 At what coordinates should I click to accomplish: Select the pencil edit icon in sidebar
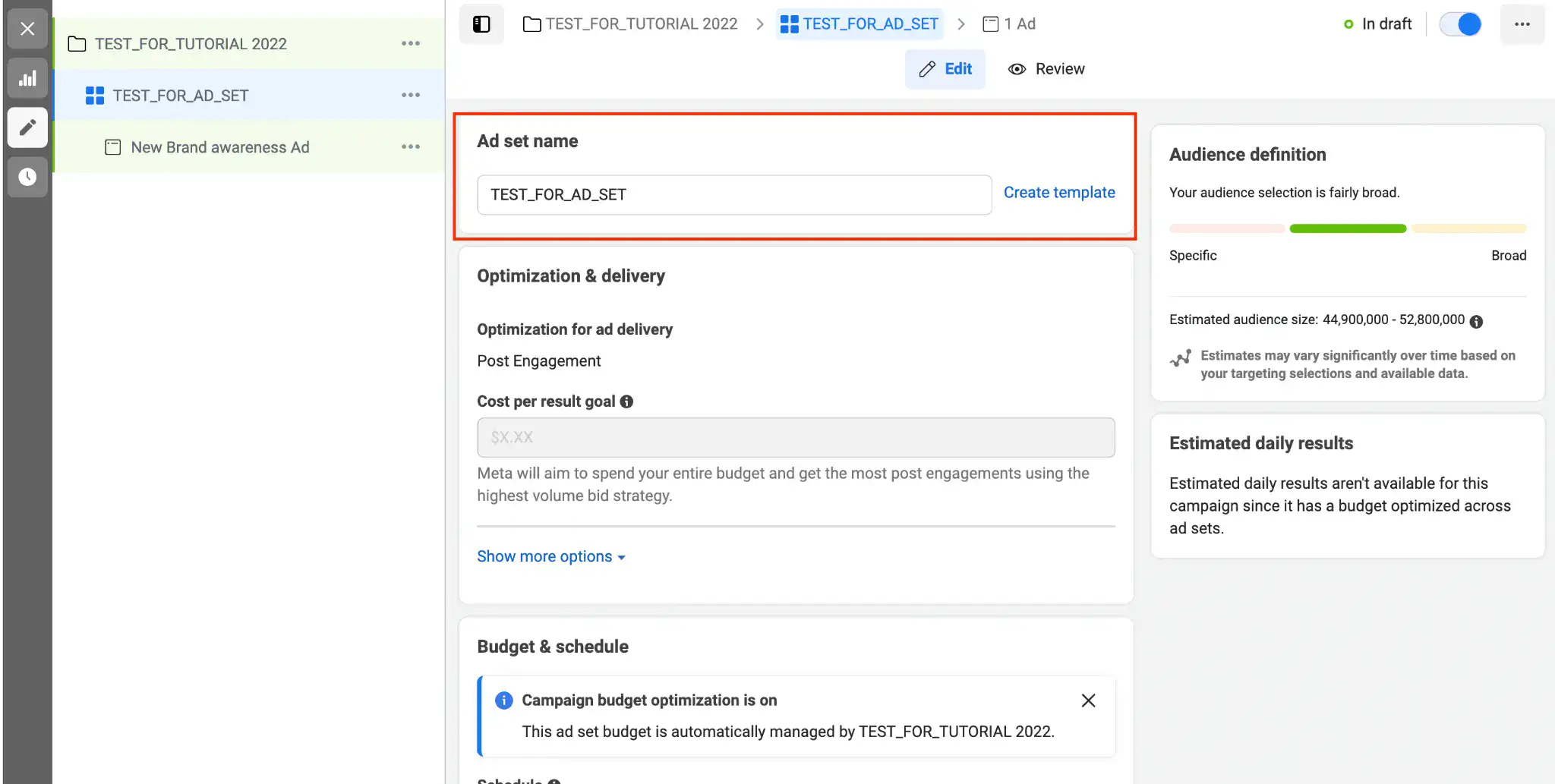coord(27,128)
